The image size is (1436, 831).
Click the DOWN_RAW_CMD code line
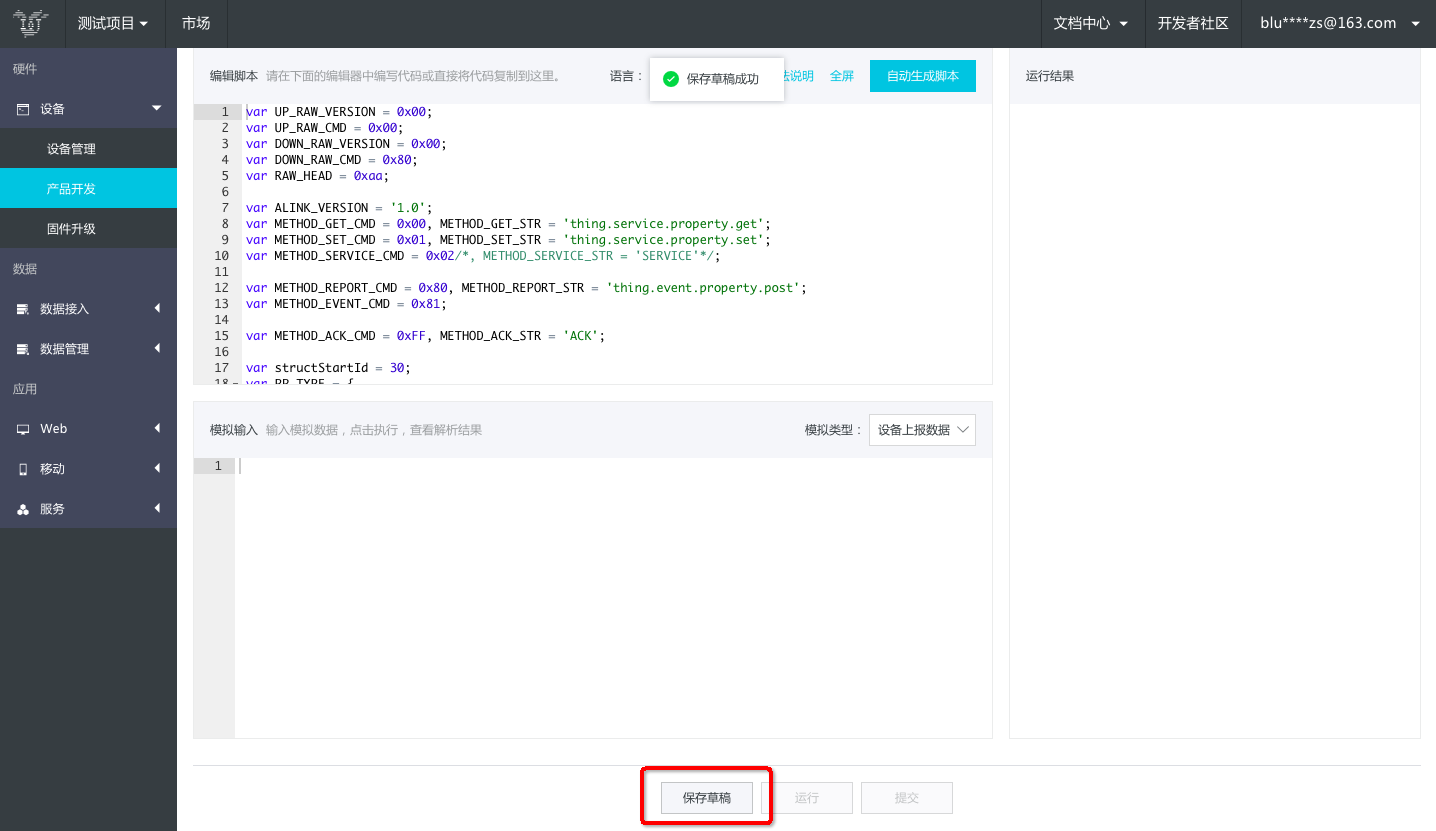pyautogui.click(x=331, y=160)
